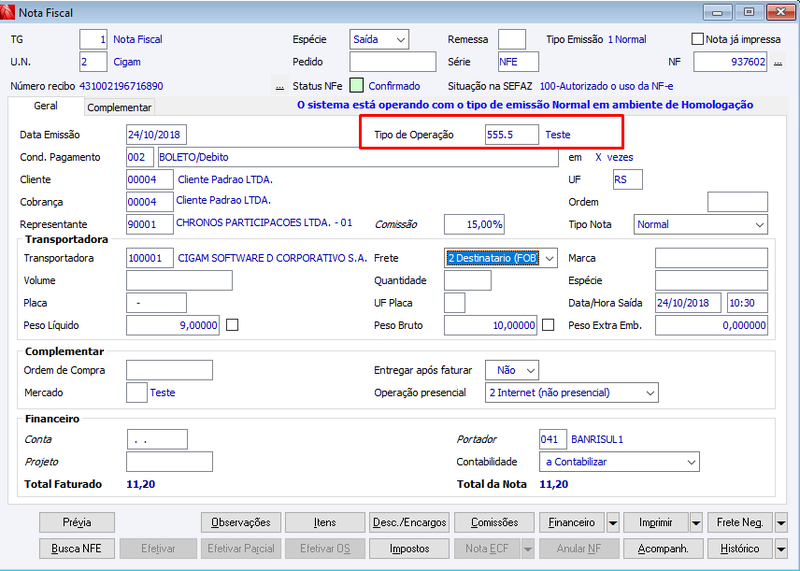800x571 pixels.
Task: Check the Nota já impressa checkbox
Action: 697,39
